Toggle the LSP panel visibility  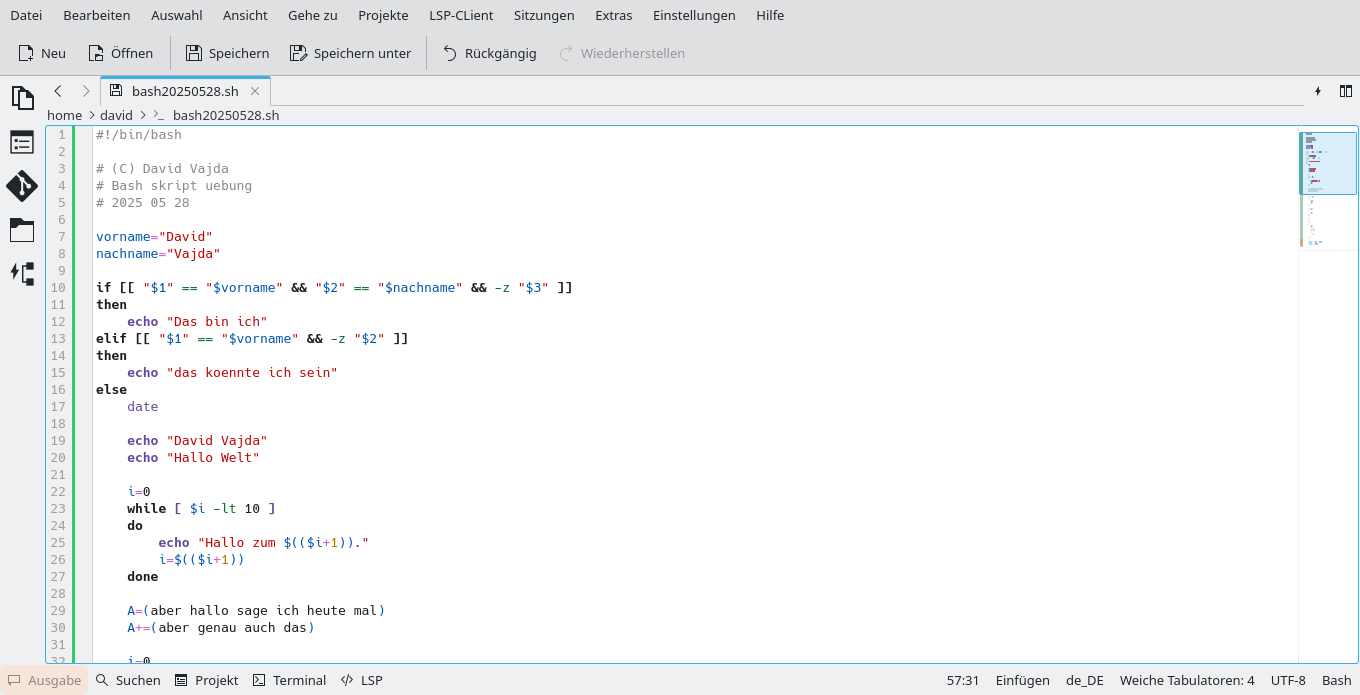tap(361, 680)
